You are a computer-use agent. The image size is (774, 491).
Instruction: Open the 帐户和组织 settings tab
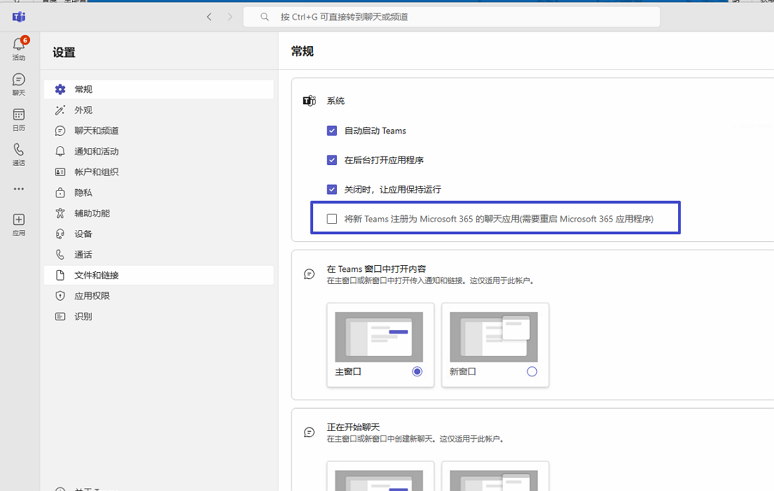pos(158,172)
